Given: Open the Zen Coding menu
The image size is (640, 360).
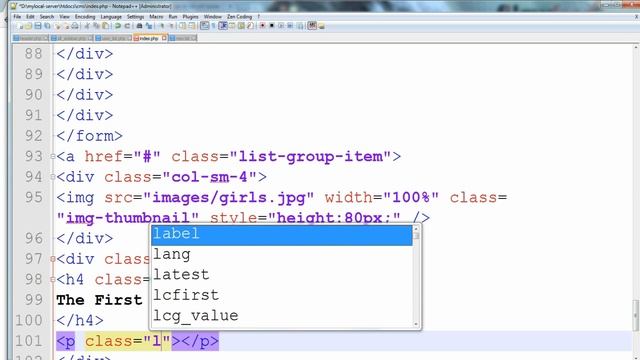Looking at the screenshot, I should (240, 17).
